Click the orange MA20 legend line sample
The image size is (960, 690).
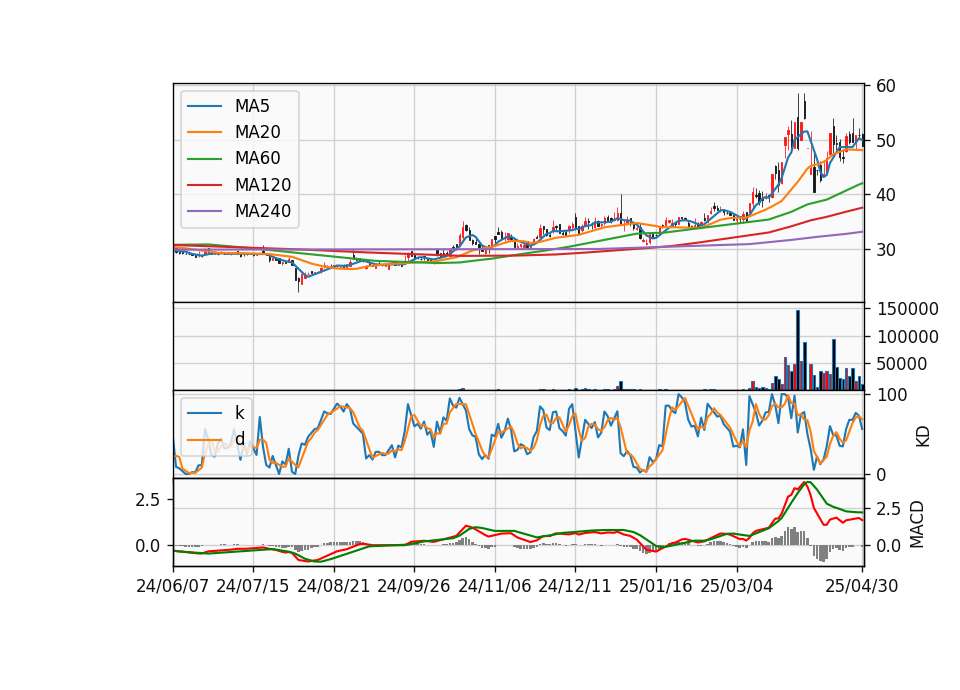coord(204,132)
